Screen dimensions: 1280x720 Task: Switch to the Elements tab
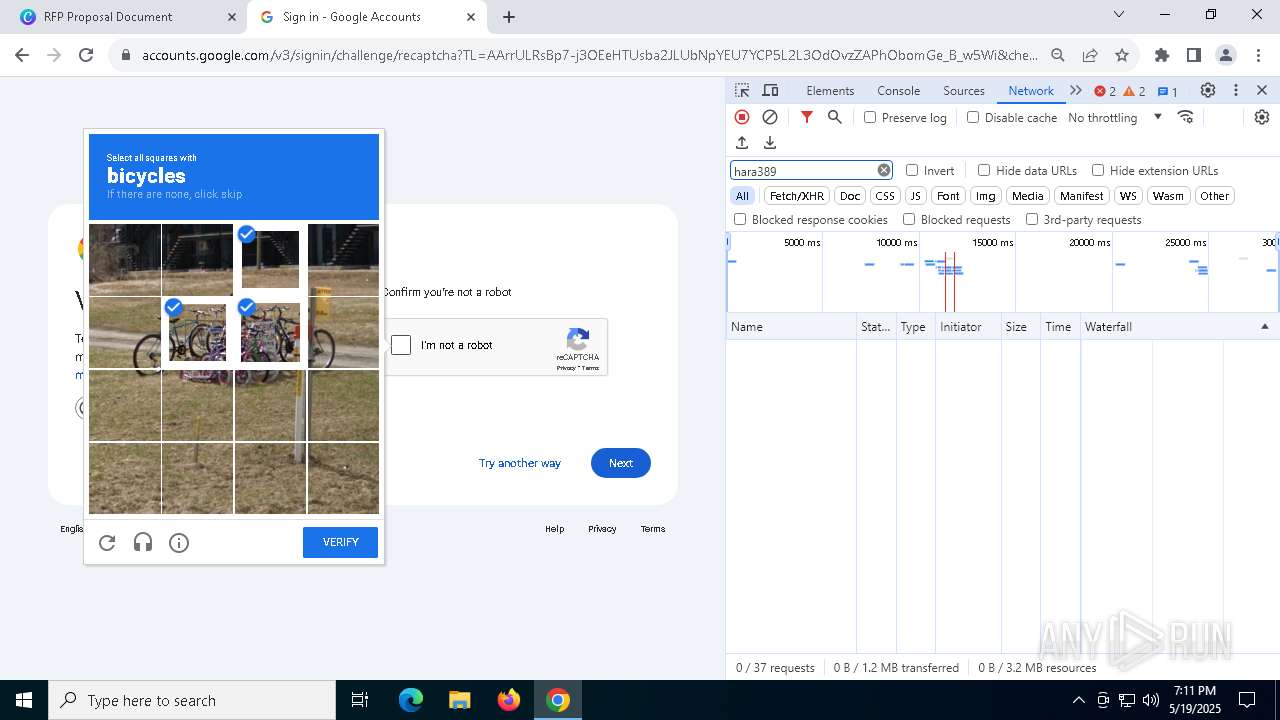click(x=830, y=90)
